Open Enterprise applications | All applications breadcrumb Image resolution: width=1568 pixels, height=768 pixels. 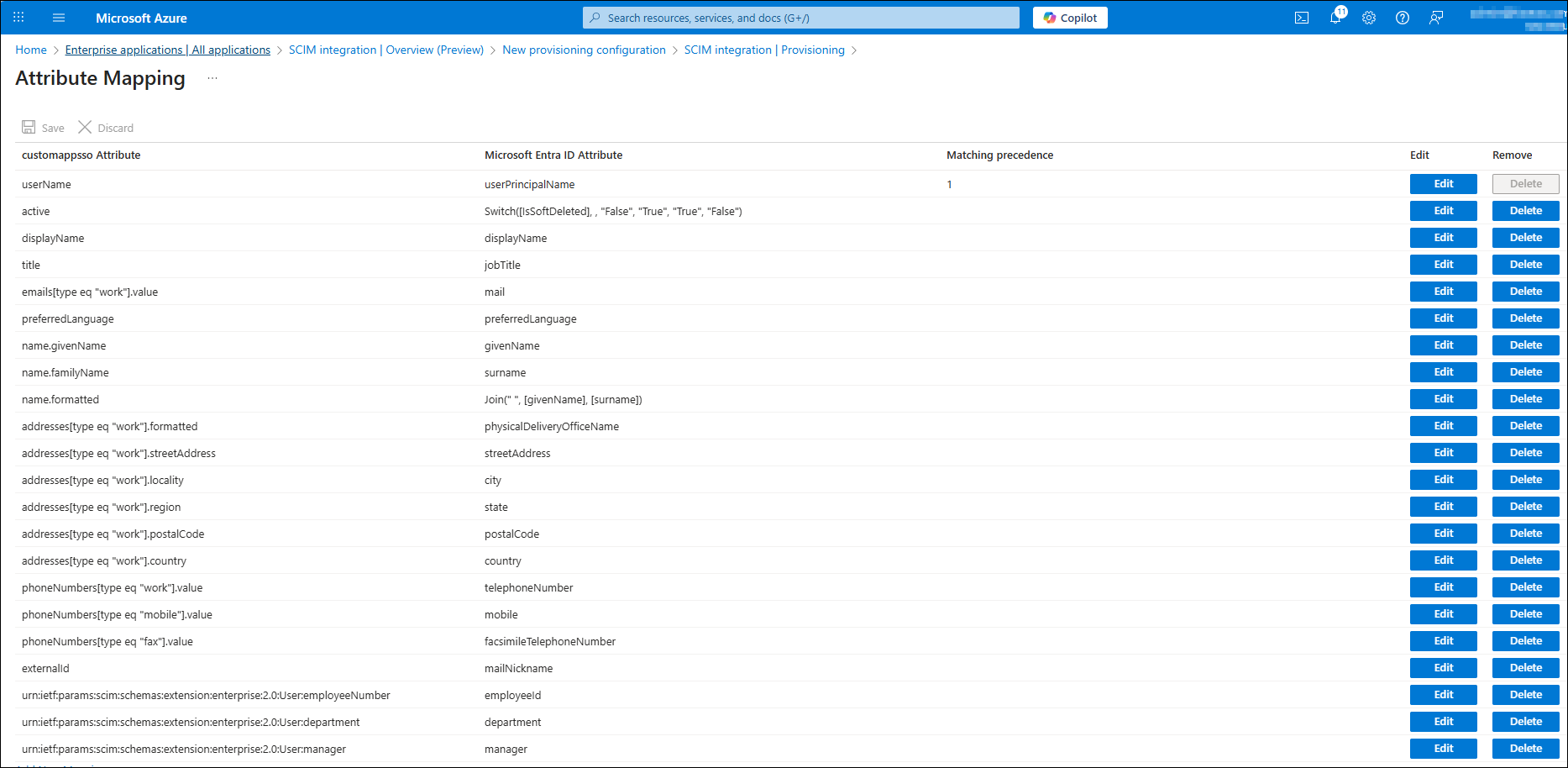[168, 50]
